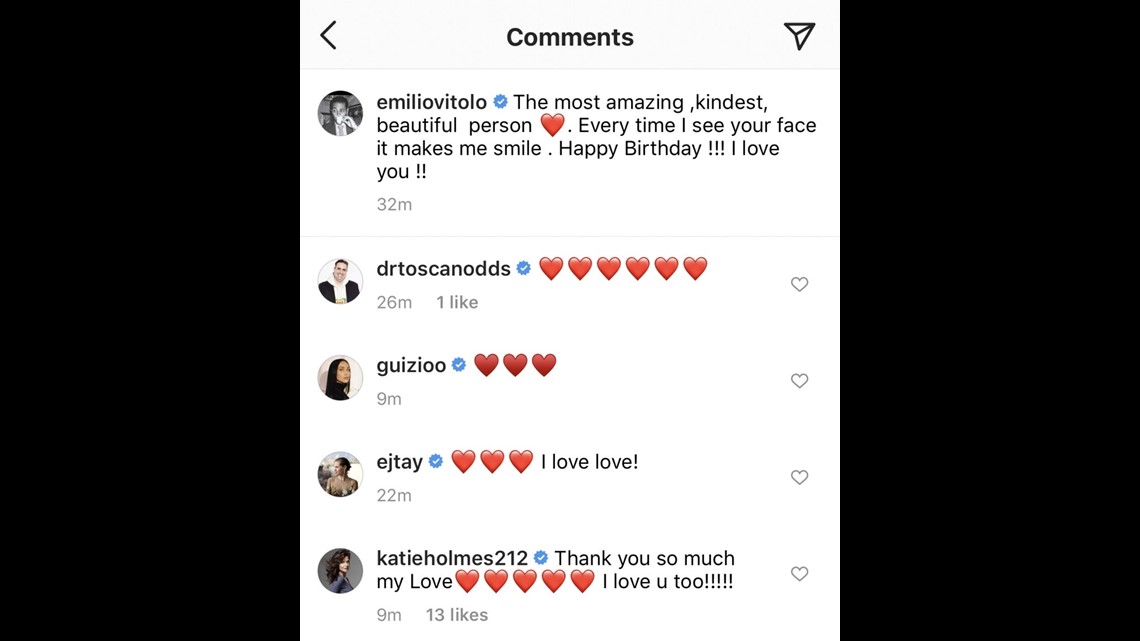Open the share comment paper plane icon
This screenshot has height=641, width=1140.
798,36
